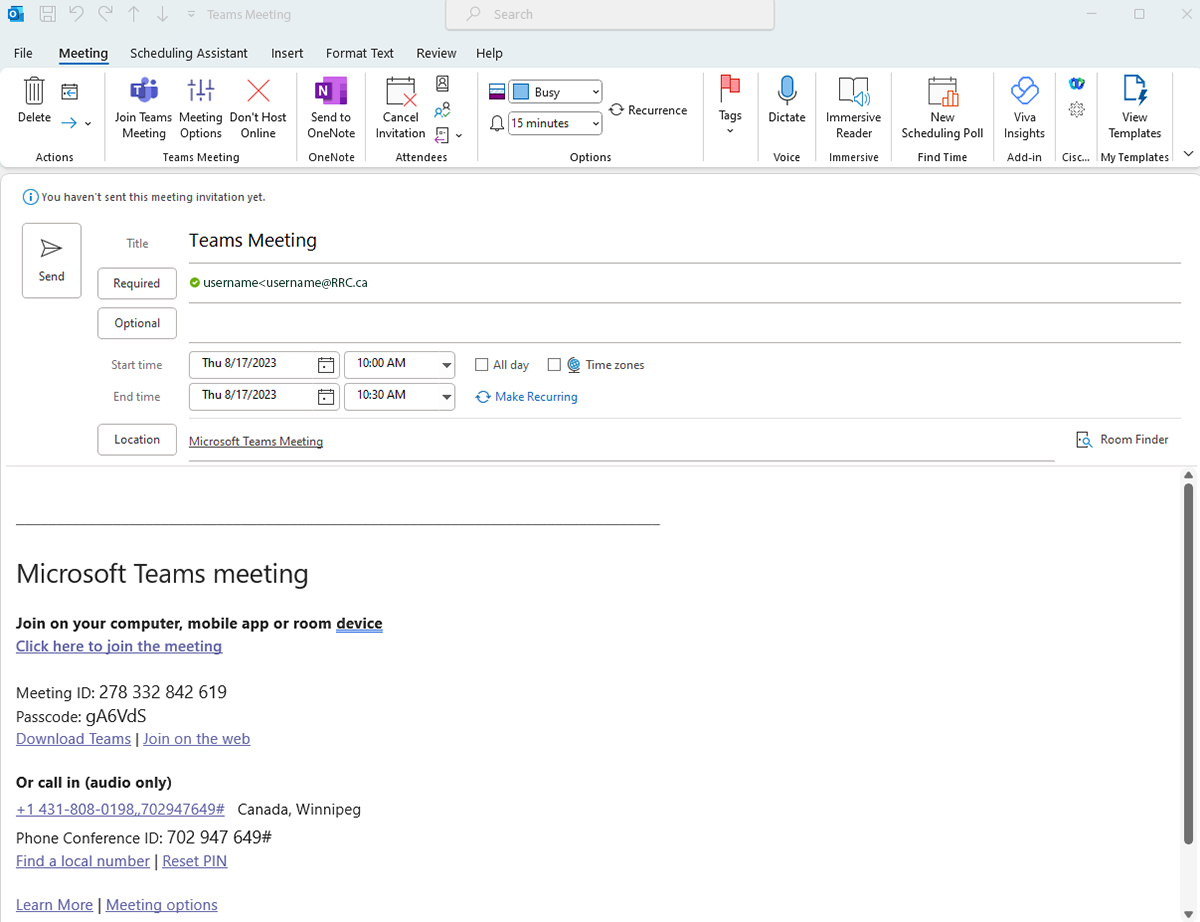Viewport: 1200px width, 922px height.
Task: Create a New Scheduling Poll
Action: point(942,108)
